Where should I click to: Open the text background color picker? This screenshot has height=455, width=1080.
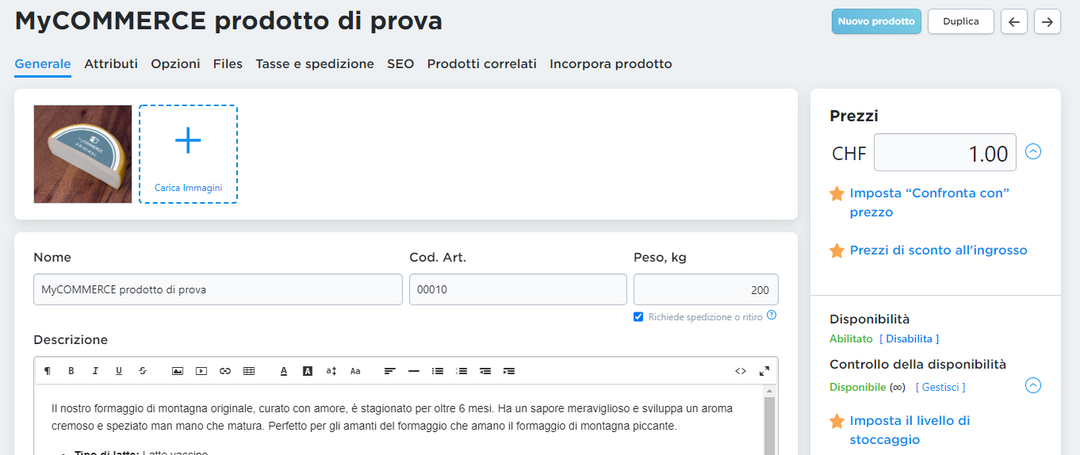coord(308,371)
